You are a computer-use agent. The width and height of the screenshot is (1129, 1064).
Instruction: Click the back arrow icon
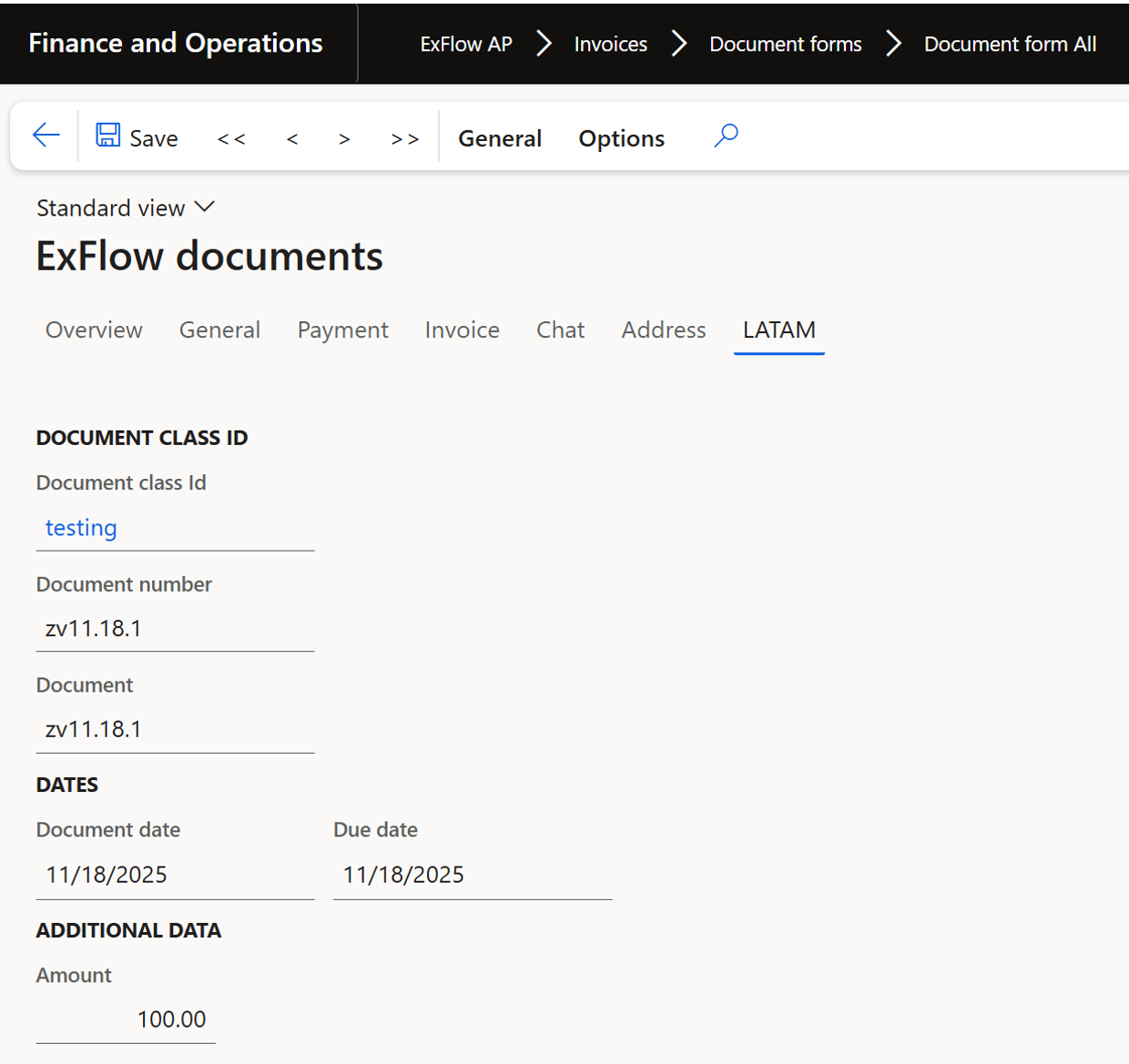[46, 136]
